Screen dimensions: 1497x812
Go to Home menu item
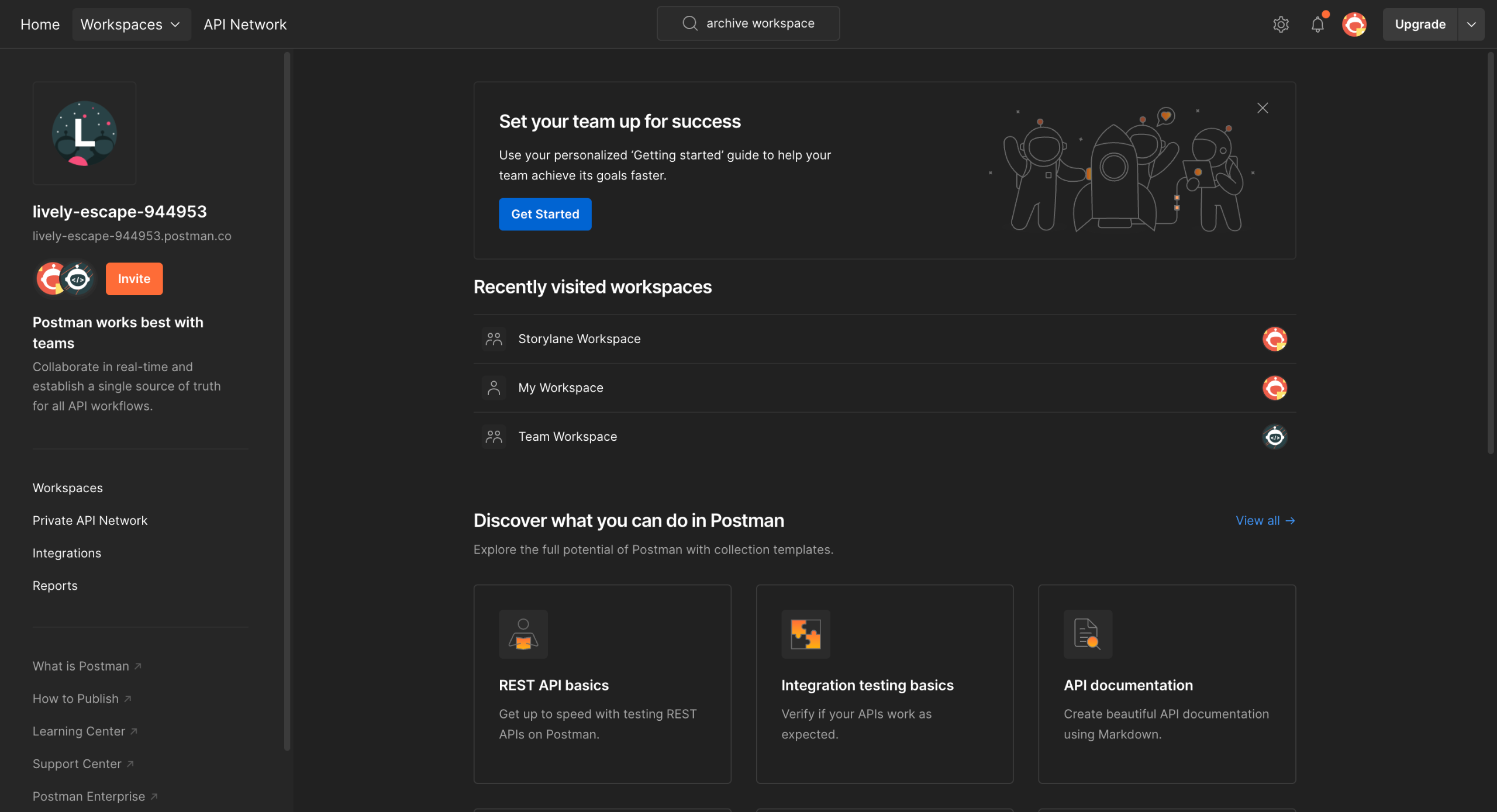point(40,24)
